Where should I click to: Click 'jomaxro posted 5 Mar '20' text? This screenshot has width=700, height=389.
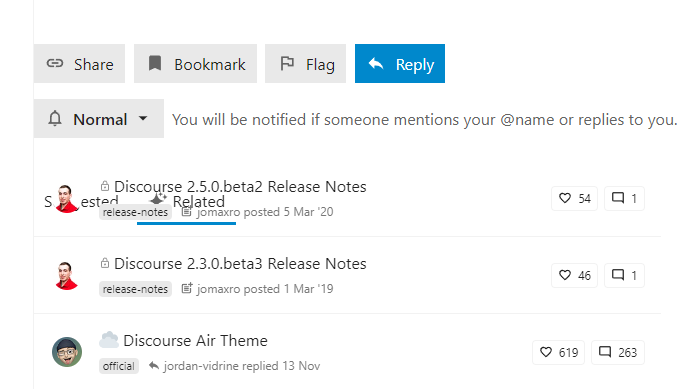pyautogui.click(x=265, y=212)
